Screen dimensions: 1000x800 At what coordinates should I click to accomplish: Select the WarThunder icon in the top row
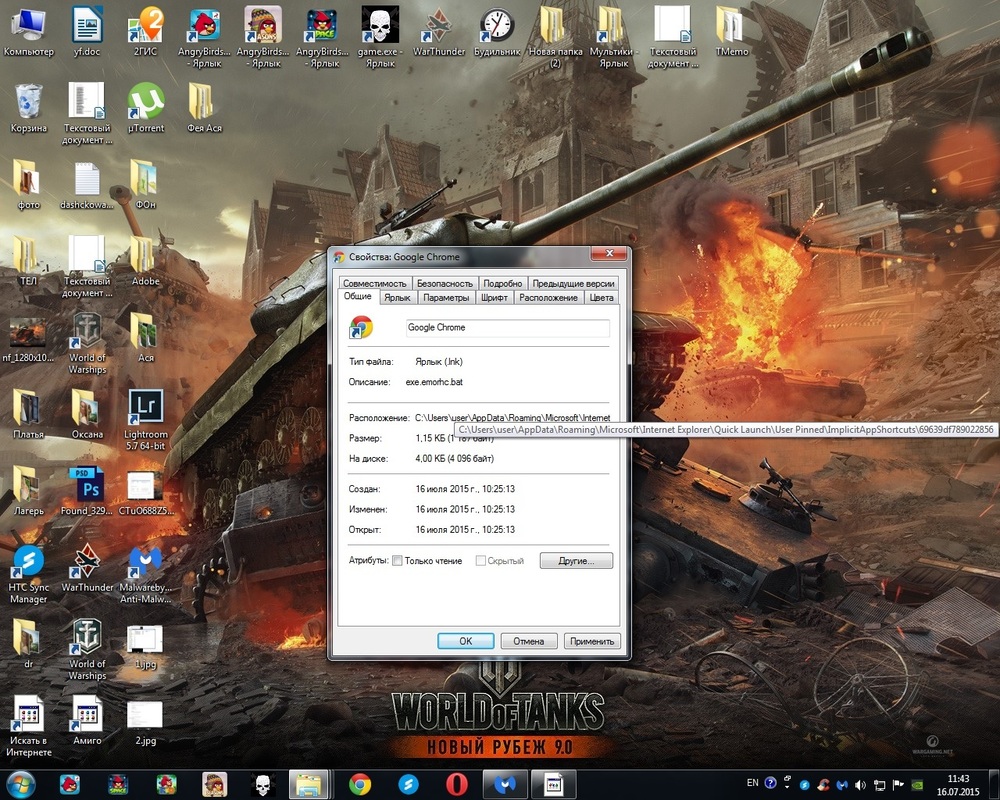click(439, 31)
